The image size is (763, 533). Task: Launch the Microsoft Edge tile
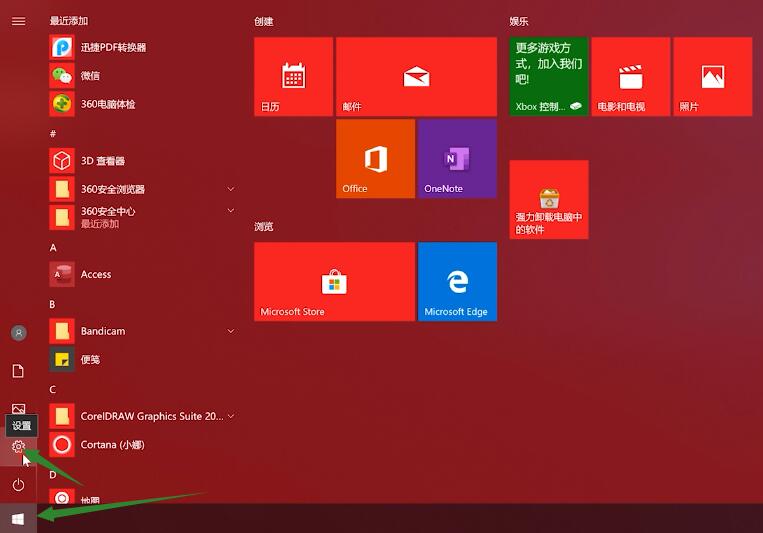[x=457, y=282]
